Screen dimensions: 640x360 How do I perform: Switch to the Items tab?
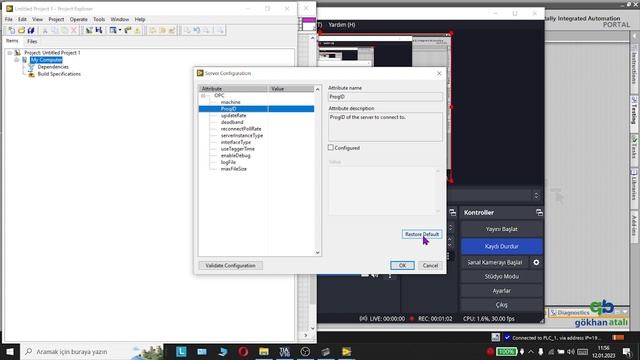tap(12, 41)
